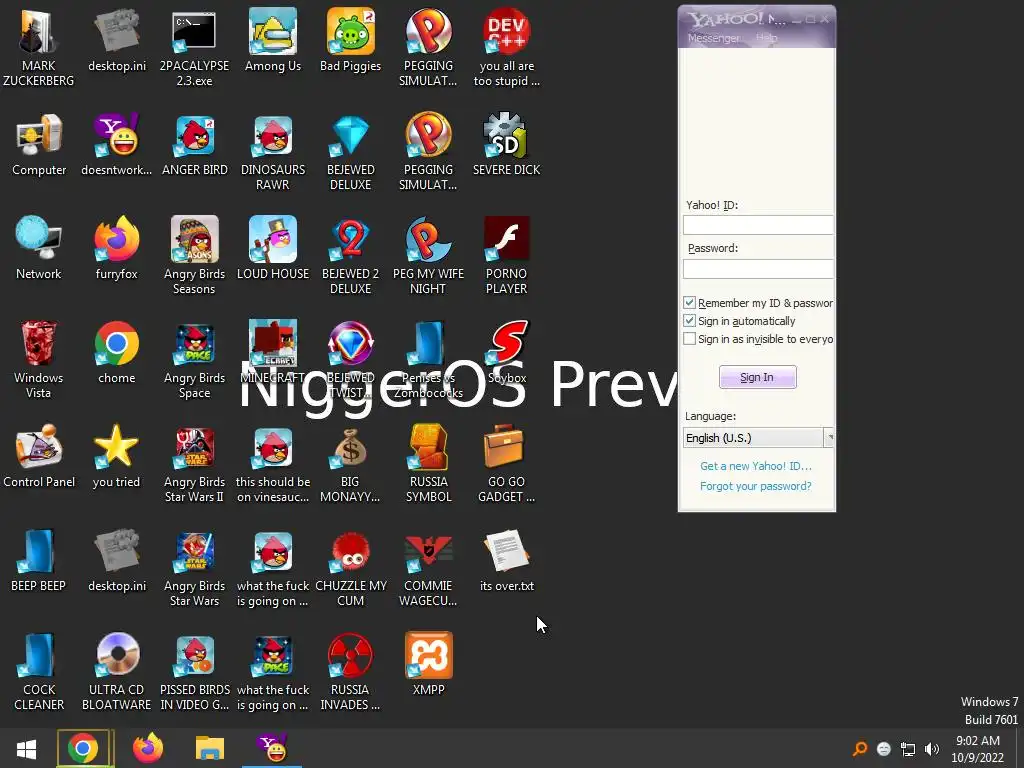Open the Windows Start button
The image size is (1024, 768).
point(26,748)
